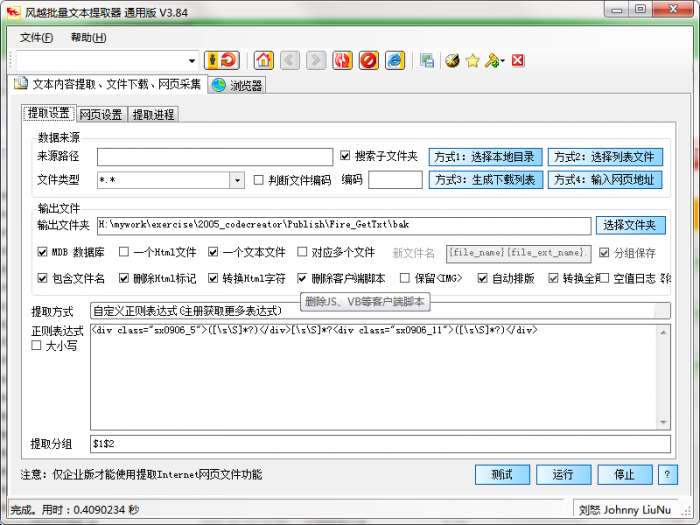The image size is (700, 525).
Task: Click 刘怒 Johnny LiuNu in status bar
Action: click(x=625, y=509)
